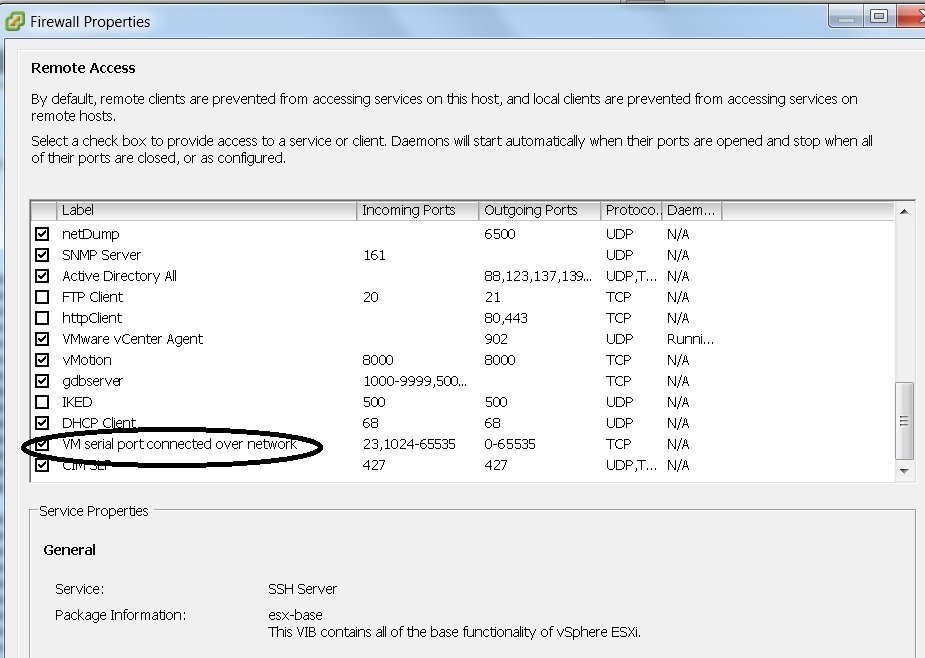Viewport: 925px width, 658px height.
Task: Uncheck the CIM SLP service
Action: [x=42, y=465]
